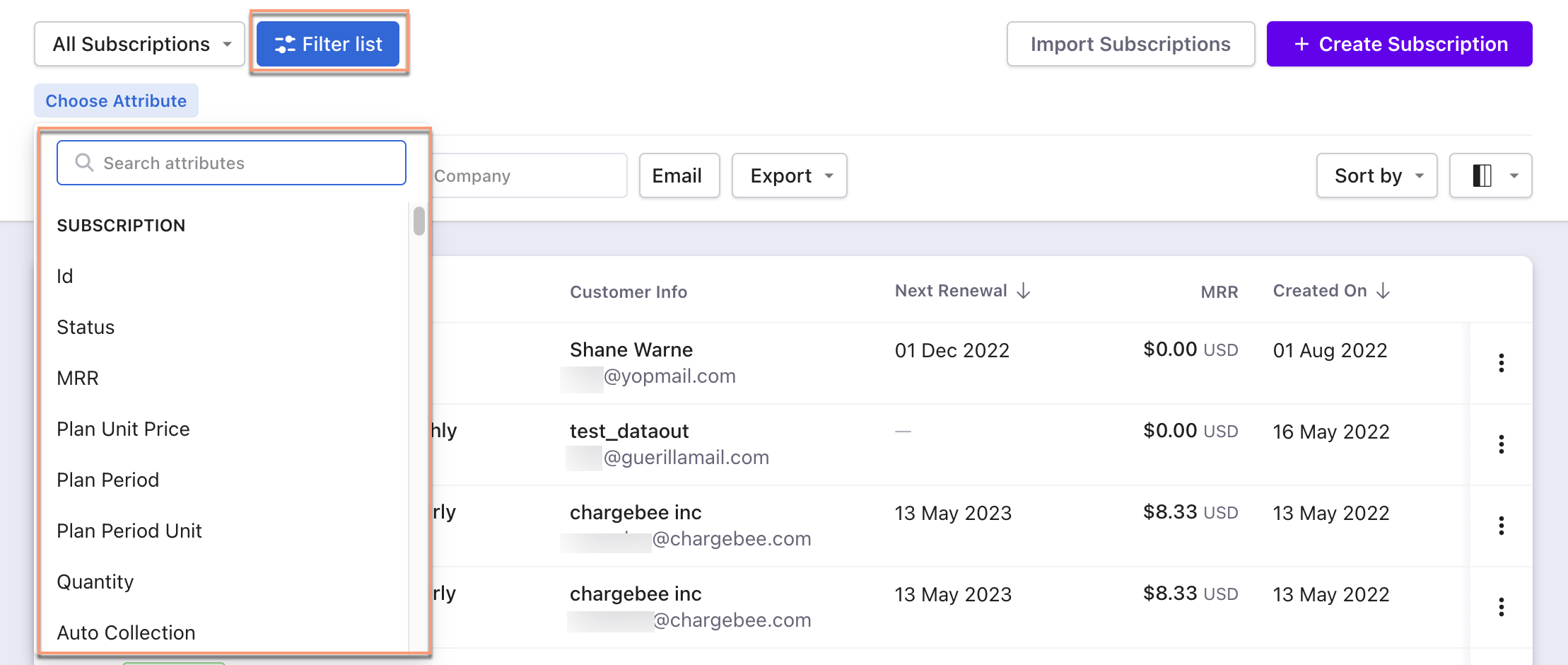Click Import Subscriptions button
The height and width of the screenshot is (665, 1568).
(x=1130, y=44)
